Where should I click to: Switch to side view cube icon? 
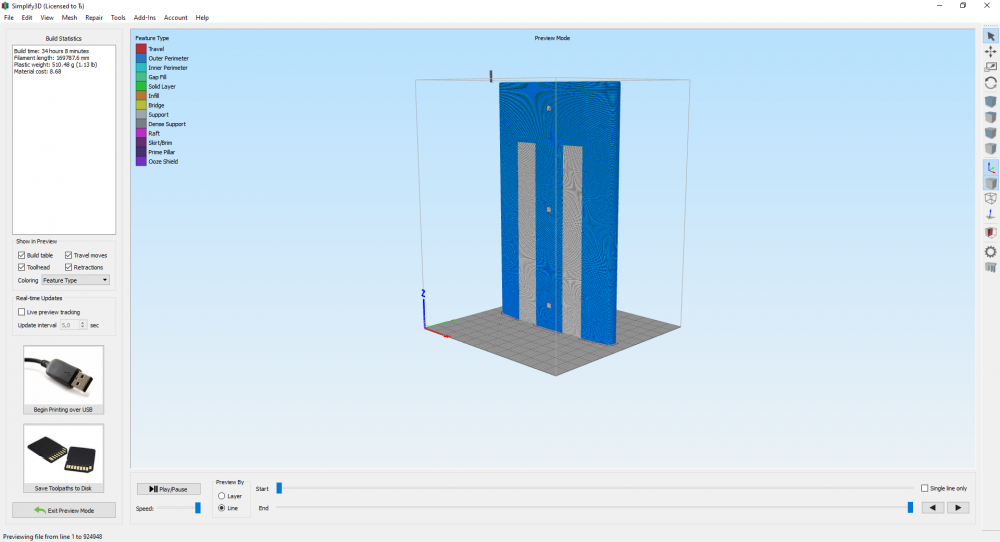pyautogui.click(x=990, y=149)
